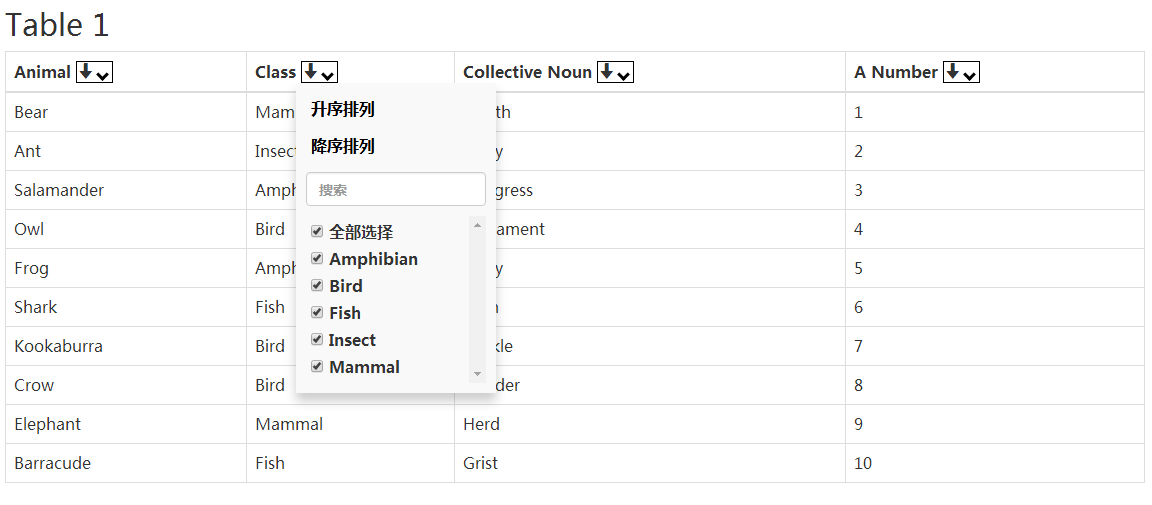Toggle the Fish filter checkbox

[317, 312]
